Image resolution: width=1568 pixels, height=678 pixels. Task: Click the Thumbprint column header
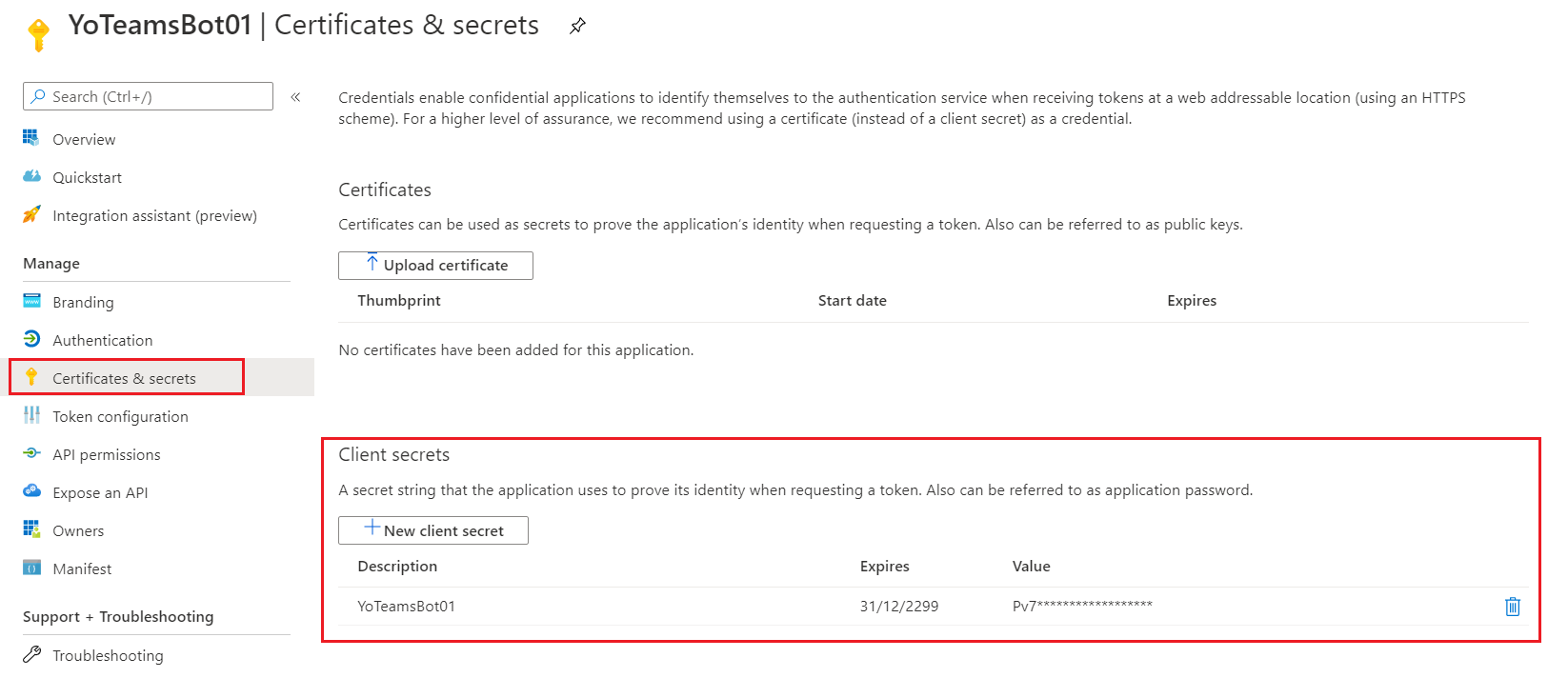399,301
